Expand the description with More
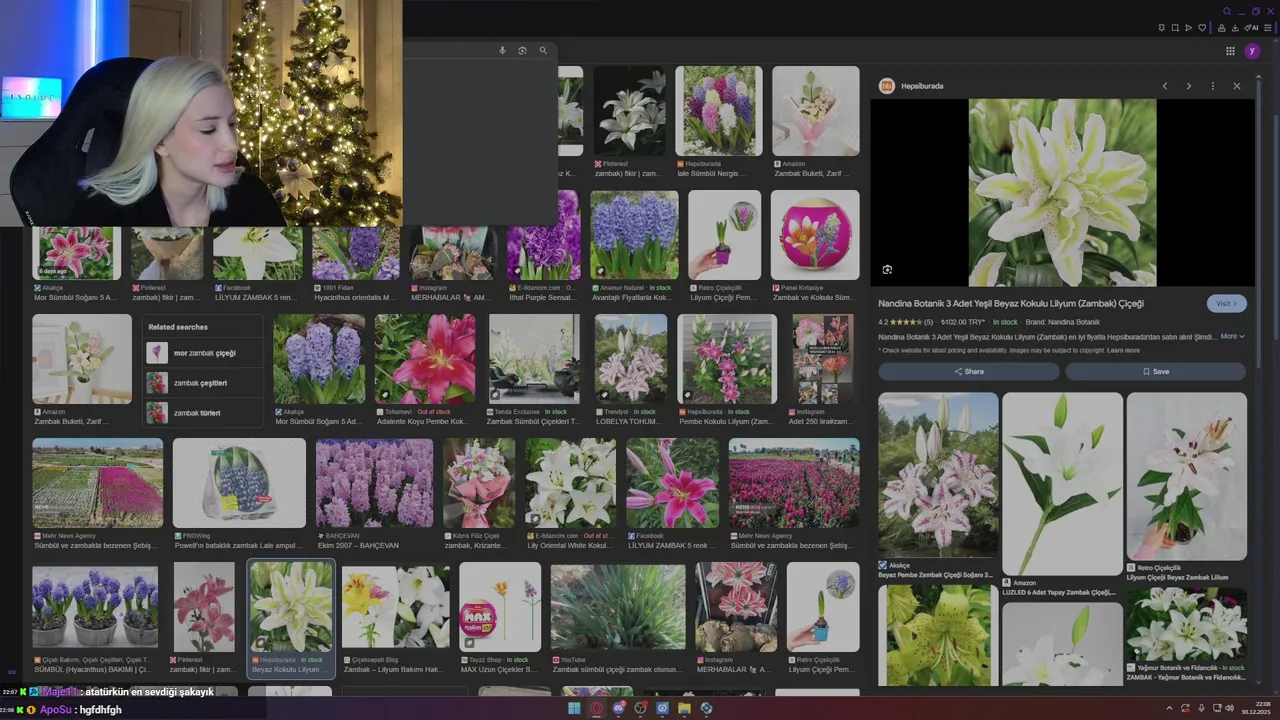This screenshot has width=1280, height=720. (x=1233, y=337)
